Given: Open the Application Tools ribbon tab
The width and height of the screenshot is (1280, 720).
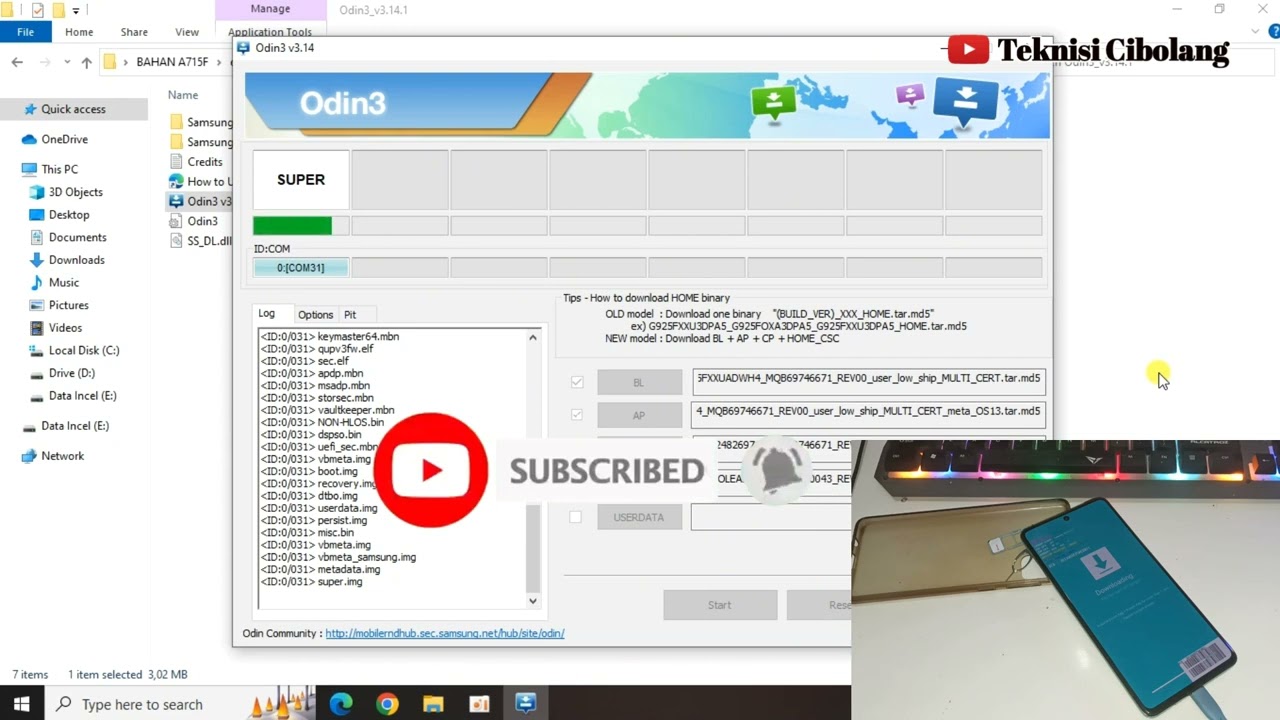Looking at the screenshot, I should [270, 32].
